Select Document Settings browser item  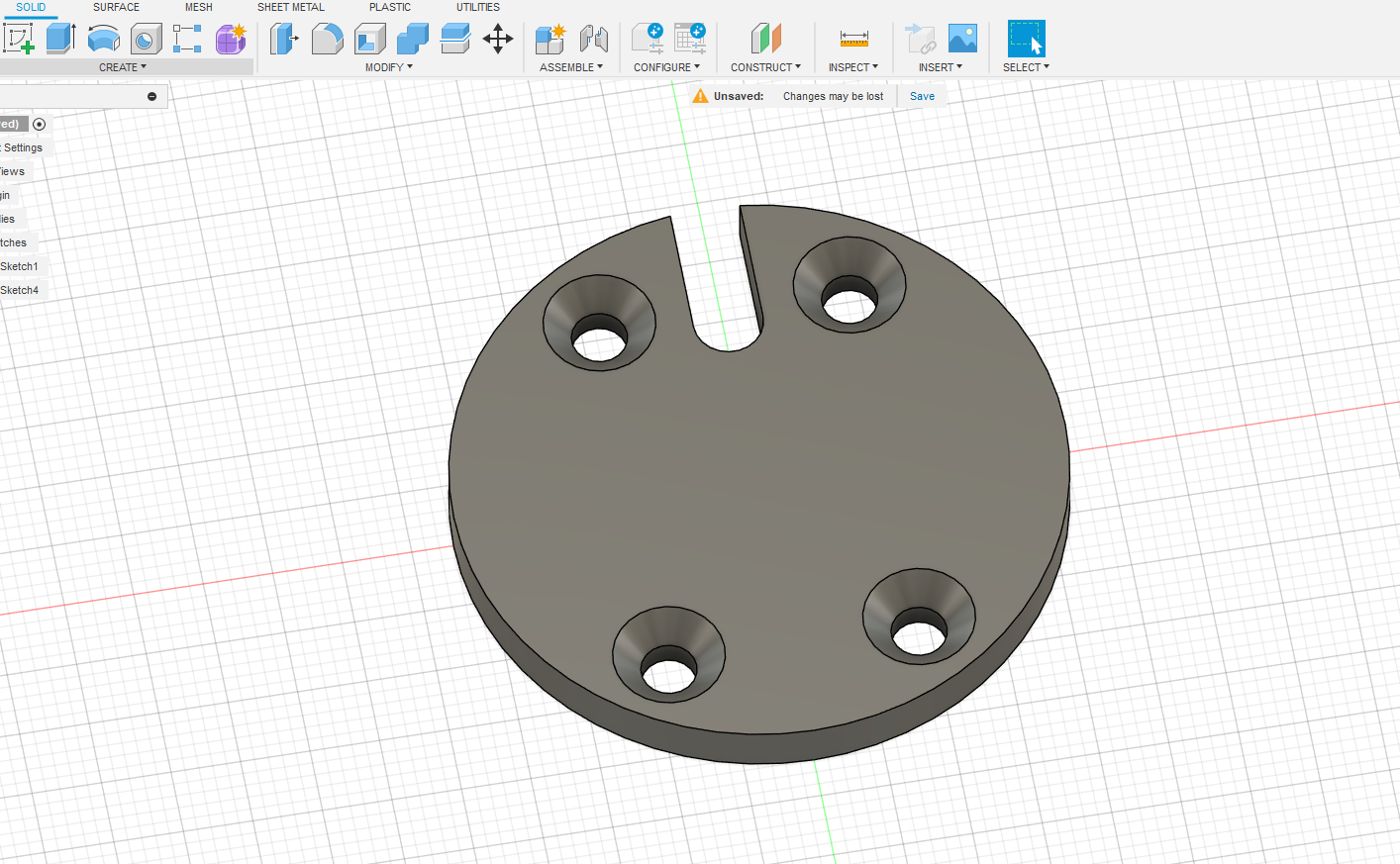(x=22, y=147)
